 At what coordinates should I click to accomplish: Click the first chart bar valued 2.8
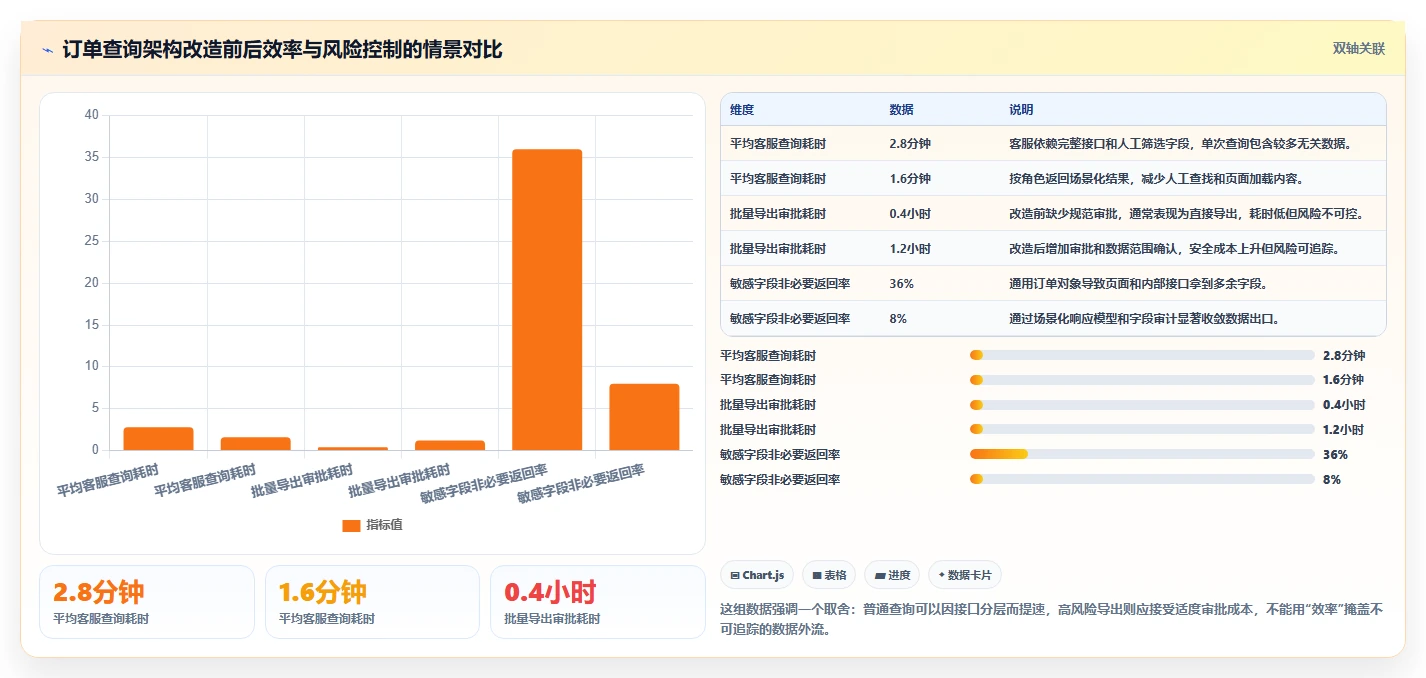(x=158, y=438)
